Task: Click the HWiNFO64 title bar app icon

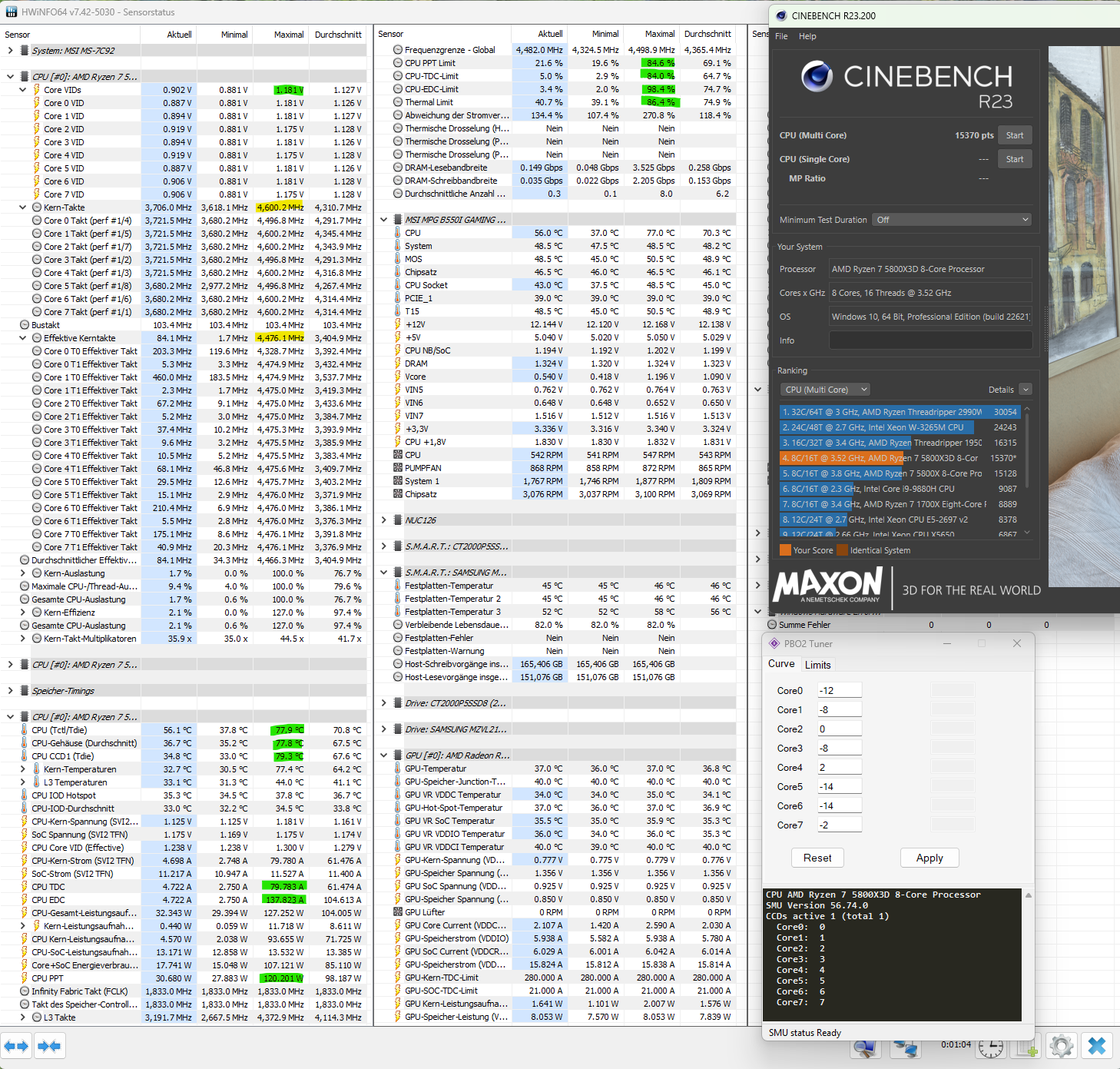Action: [11, 12]
